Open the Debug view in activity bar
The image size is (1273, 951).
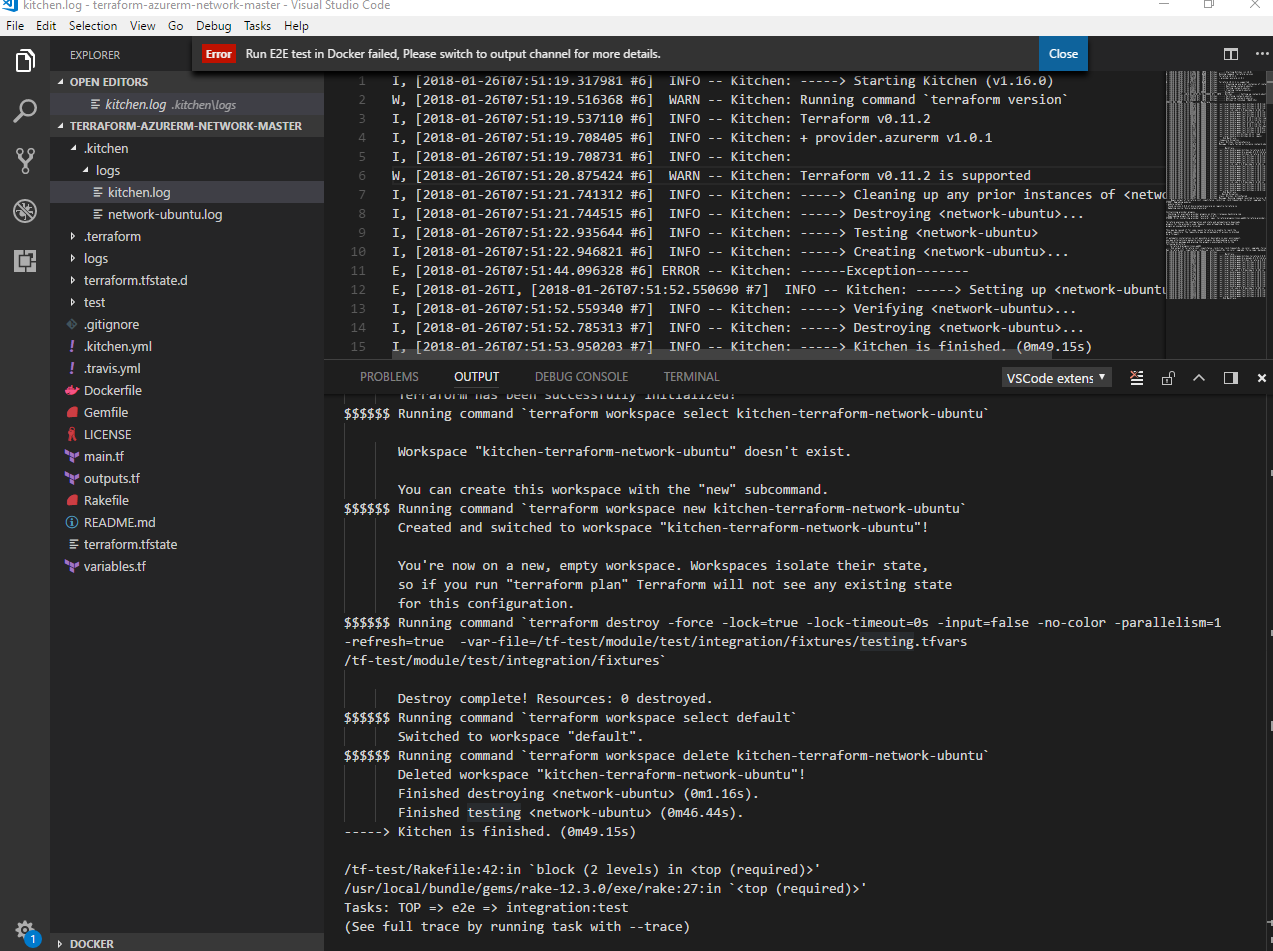tap(25, 211)
